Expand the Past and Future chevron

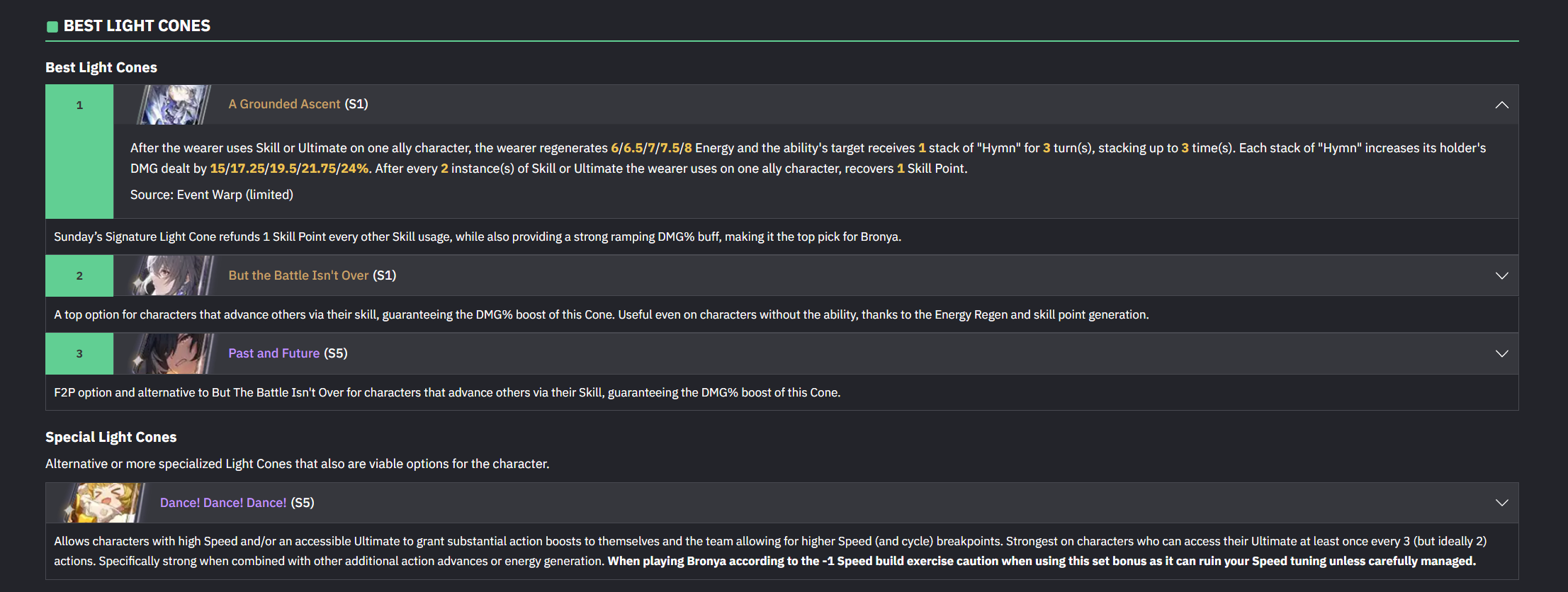1501,353
